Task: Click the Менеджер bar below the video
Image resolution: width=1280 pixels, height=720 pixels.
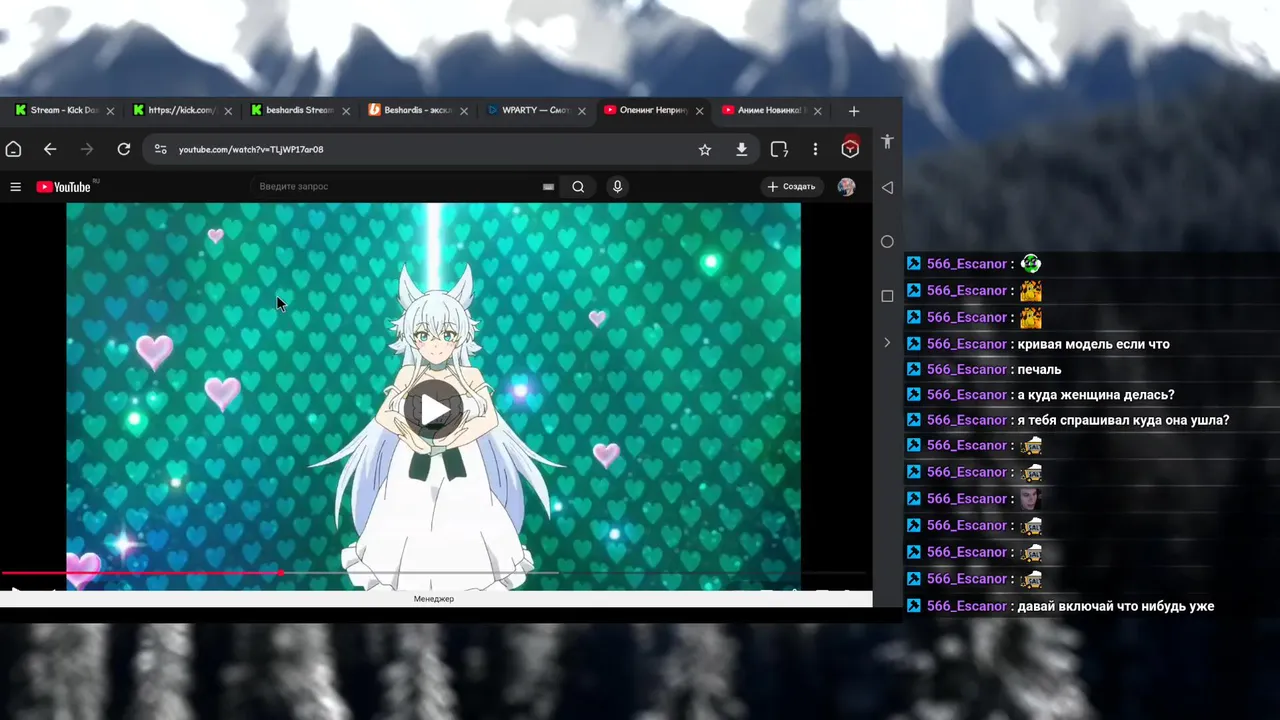Action: (434, 599)
